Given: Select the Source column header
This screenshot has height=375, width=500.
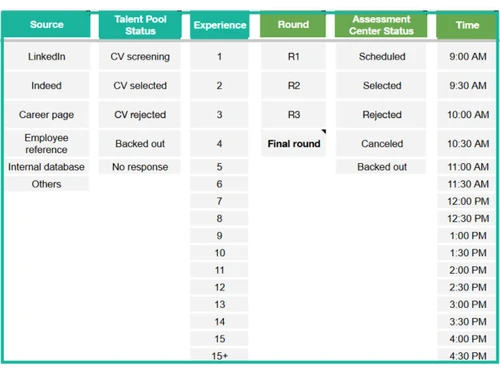Looking at the screenshot, I should pyautogui.click(x=47, y=24).
